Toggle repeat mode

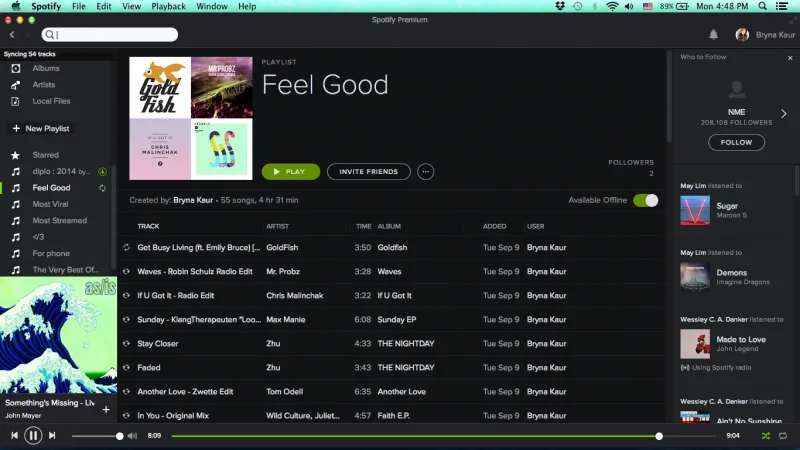(785, 436)
